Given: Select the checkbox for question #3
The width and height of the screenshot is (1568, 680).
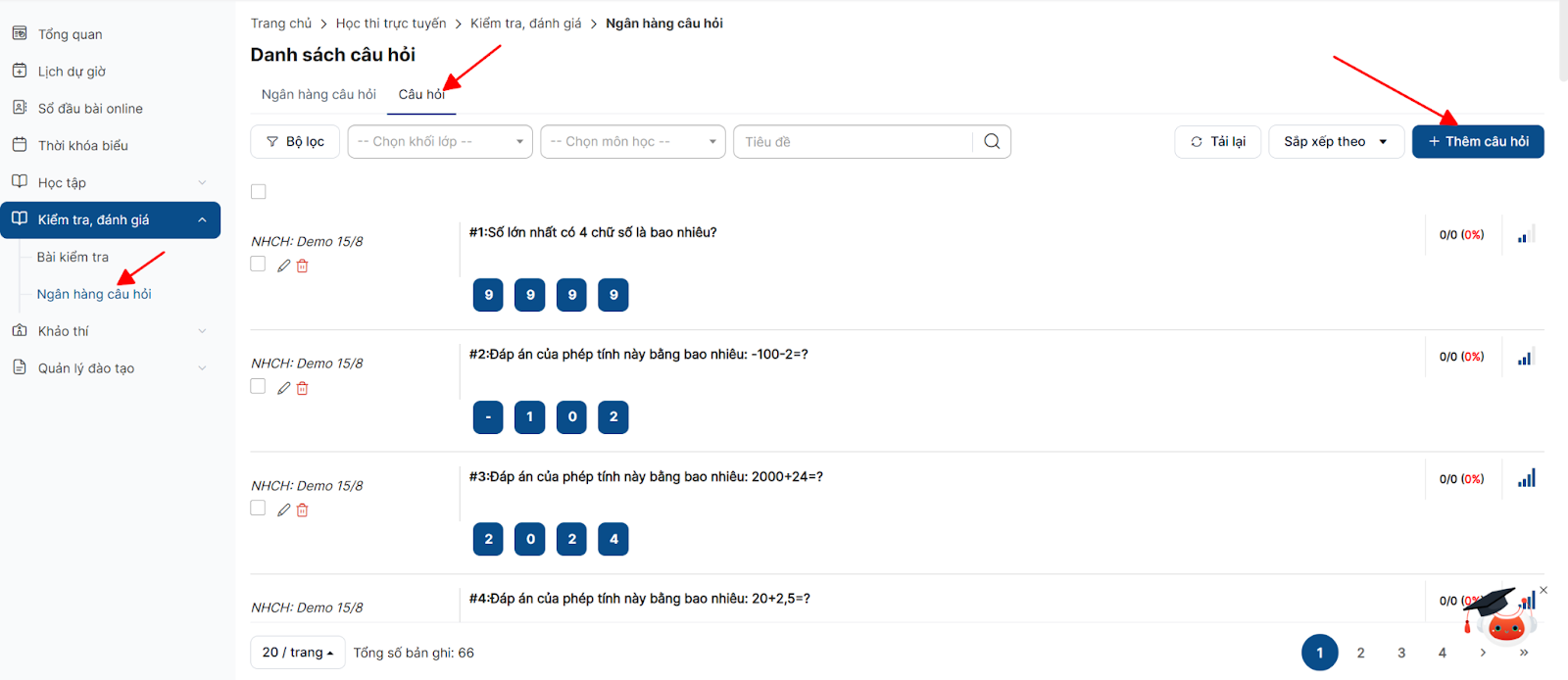Looking at the screenshot, I should point(258,509).
